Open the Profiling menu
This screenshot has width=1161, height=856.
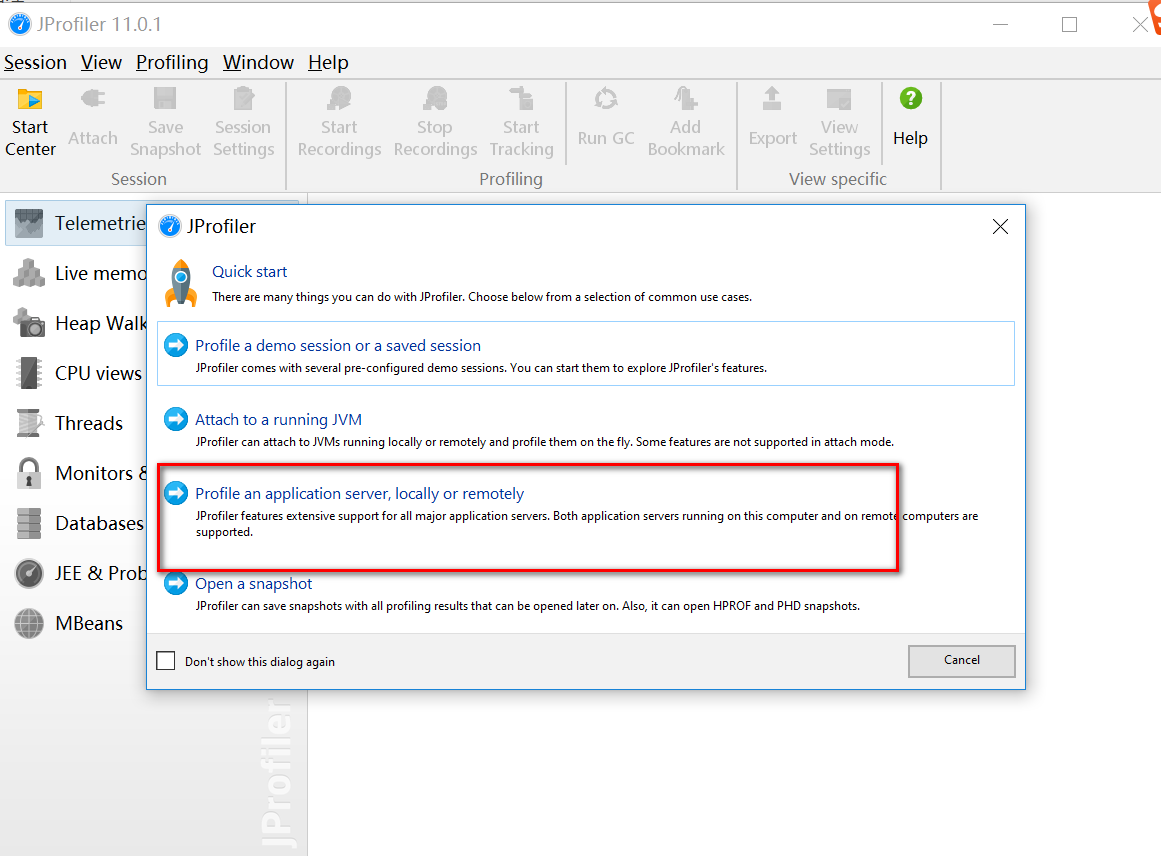click(172, 62)
